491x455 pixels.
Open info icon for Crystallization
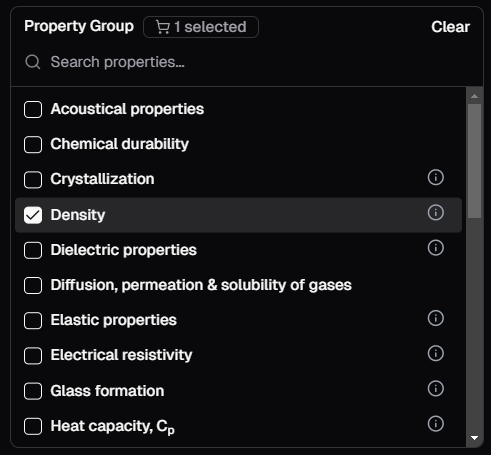click(x=435, y=177)
